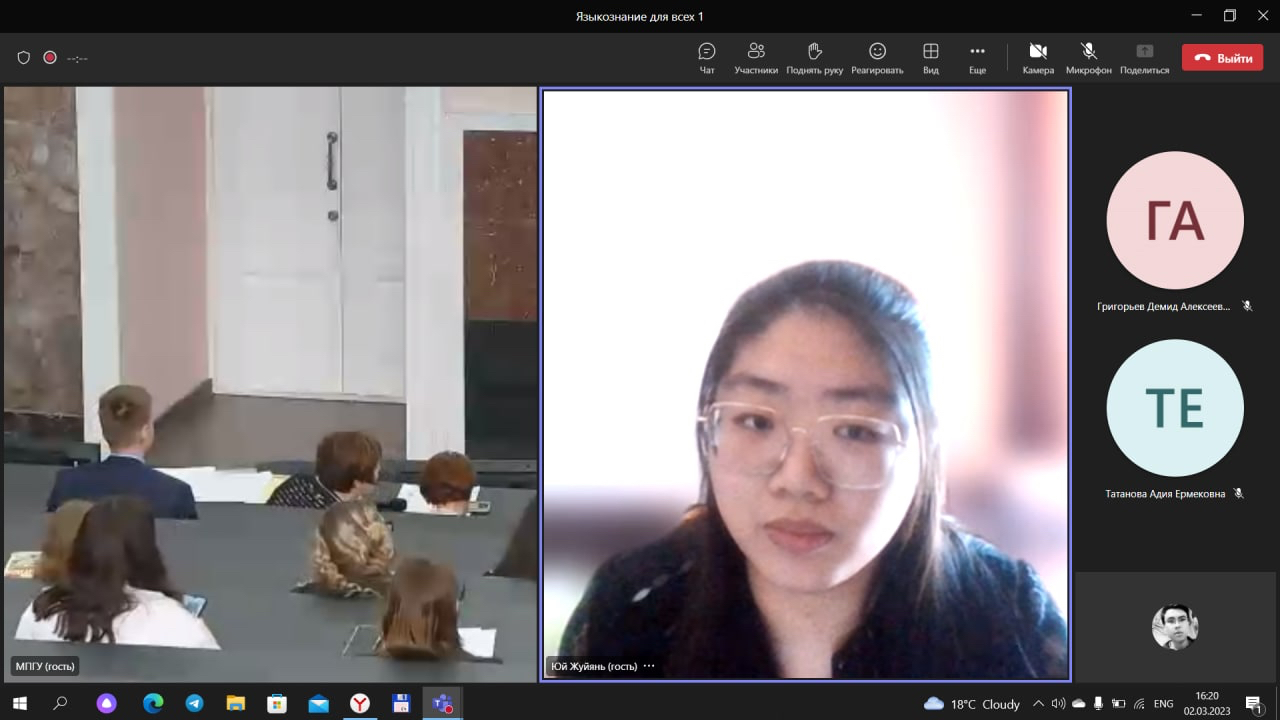This screenshot has height=720, width=1280.
Task: Toggle Поднять руку
Action: pos(814,58)
